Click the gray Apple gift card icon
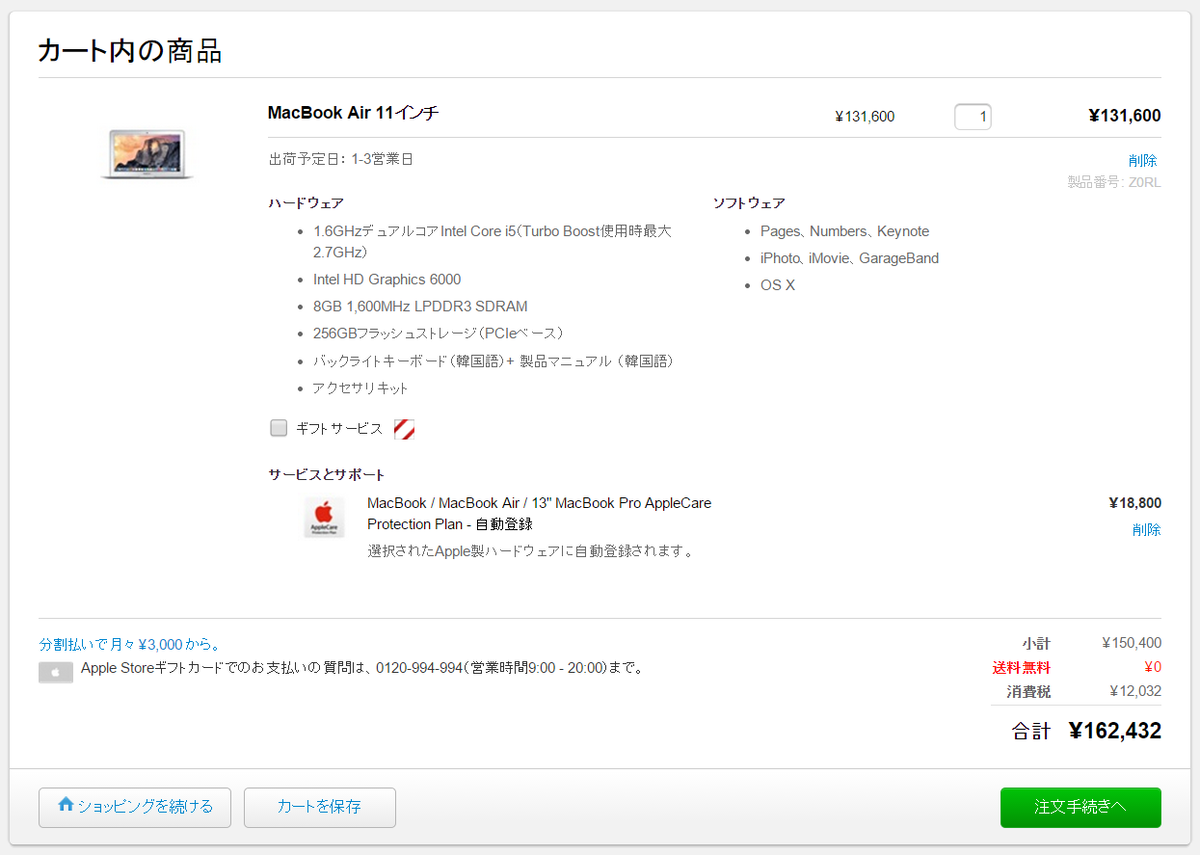The height and width of the screenshot is (855, 1200). click(x=56, y=673)
